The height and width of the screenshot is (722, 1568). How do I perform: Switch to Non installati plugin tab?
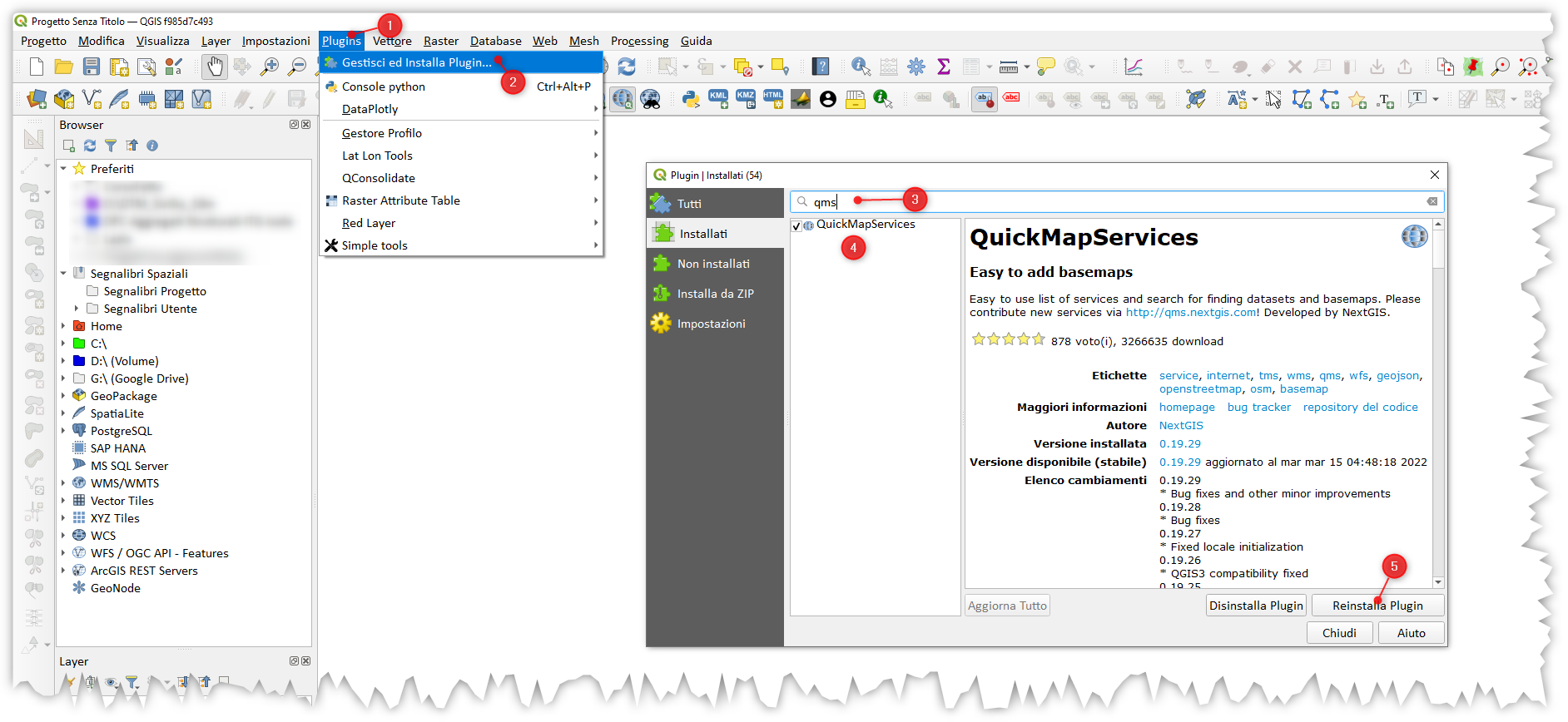pos(713,264)
